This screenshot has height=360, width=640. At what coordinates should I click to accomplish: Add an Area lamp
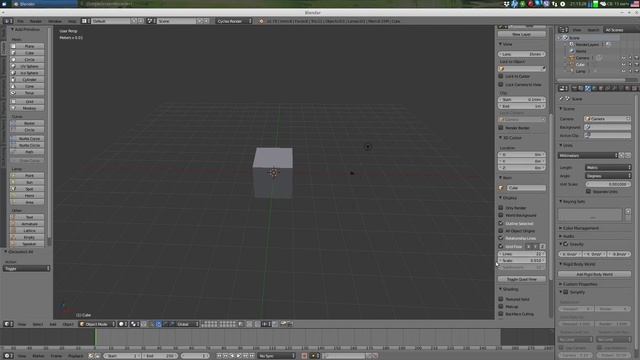[x=27, y=202]
